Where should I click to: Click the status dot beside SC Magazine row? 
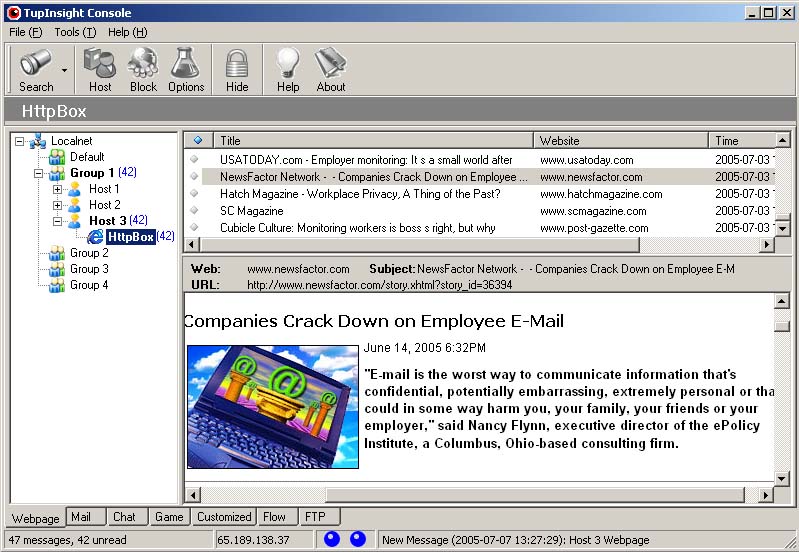pos(194,211)
